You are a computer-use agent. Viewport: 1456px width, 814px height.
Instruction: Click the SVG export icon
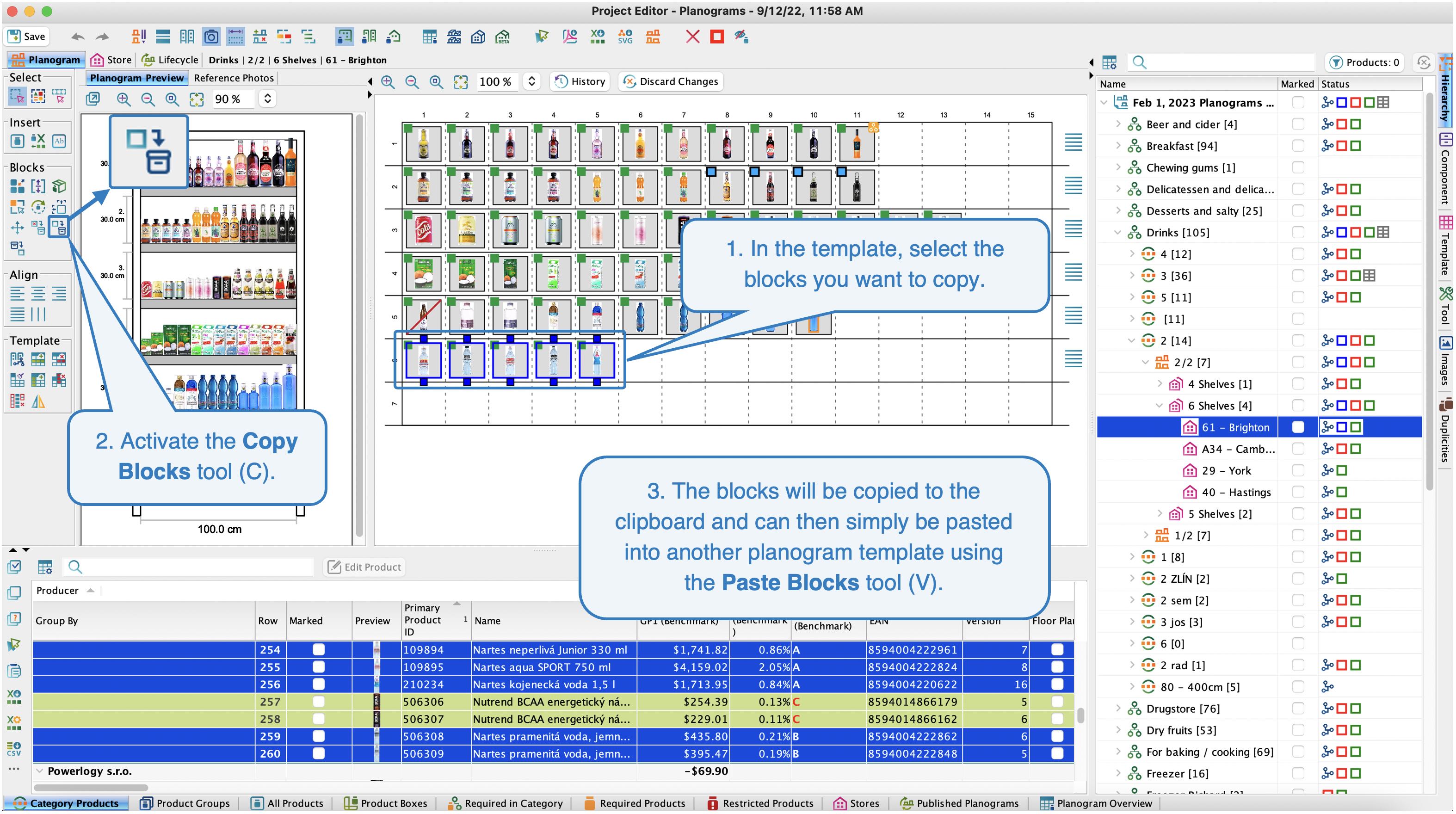(625, 37)
